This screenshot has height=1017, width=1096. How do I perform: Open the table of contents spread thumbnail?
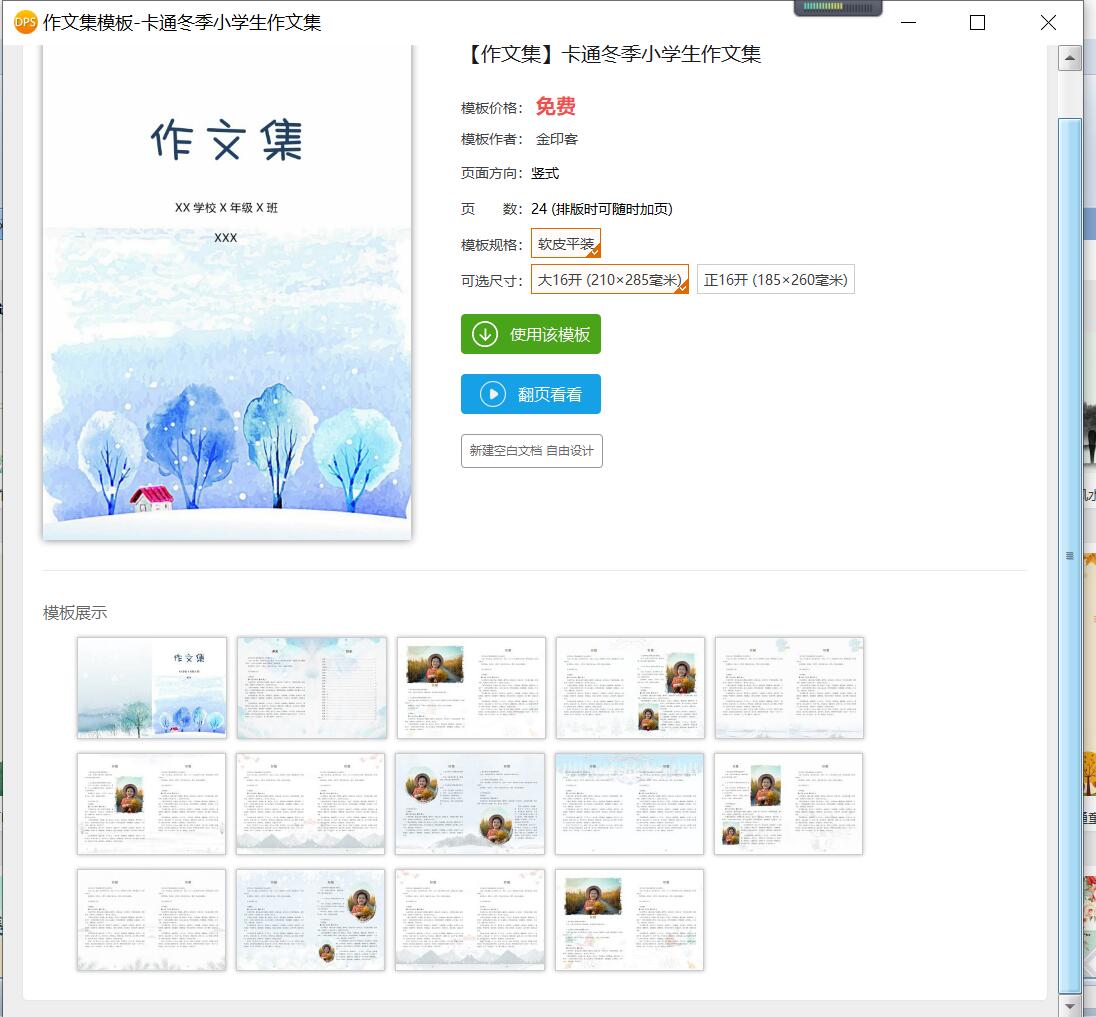[312, 688]
